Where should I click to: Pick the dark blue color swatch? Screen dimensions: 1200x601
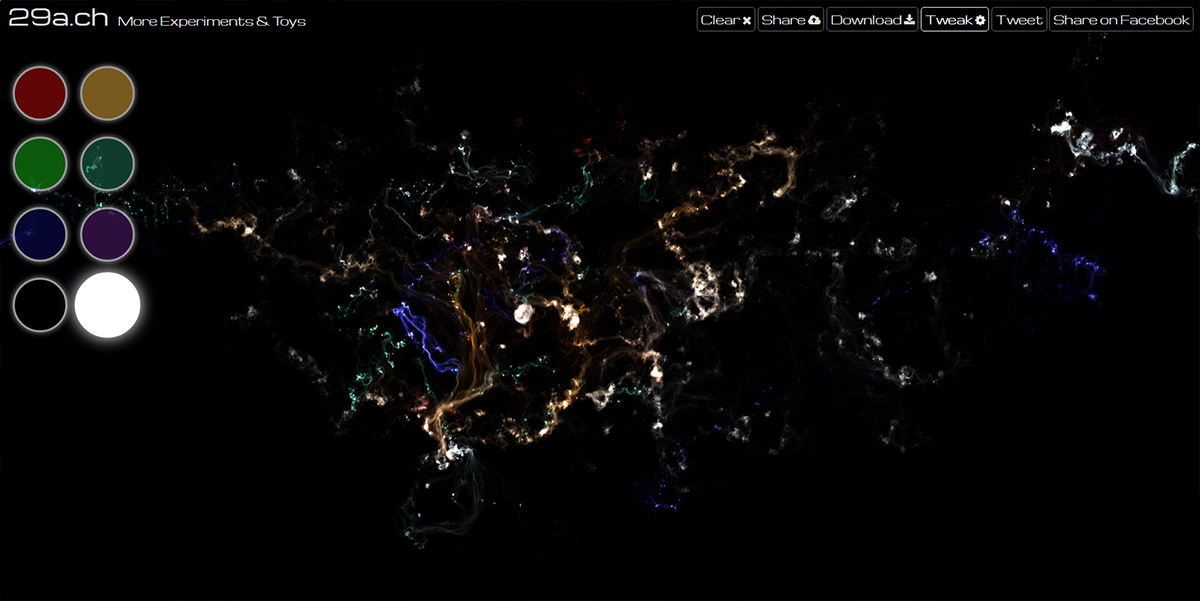coord(40,233)
